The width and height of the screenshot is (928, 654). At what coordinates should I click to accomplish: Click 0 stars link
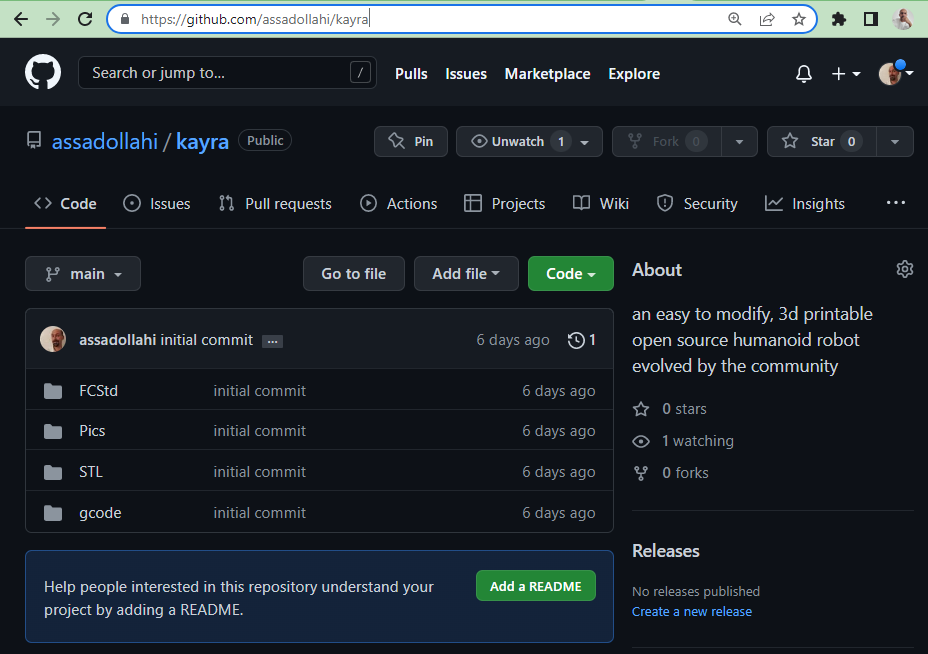[684, 409]
